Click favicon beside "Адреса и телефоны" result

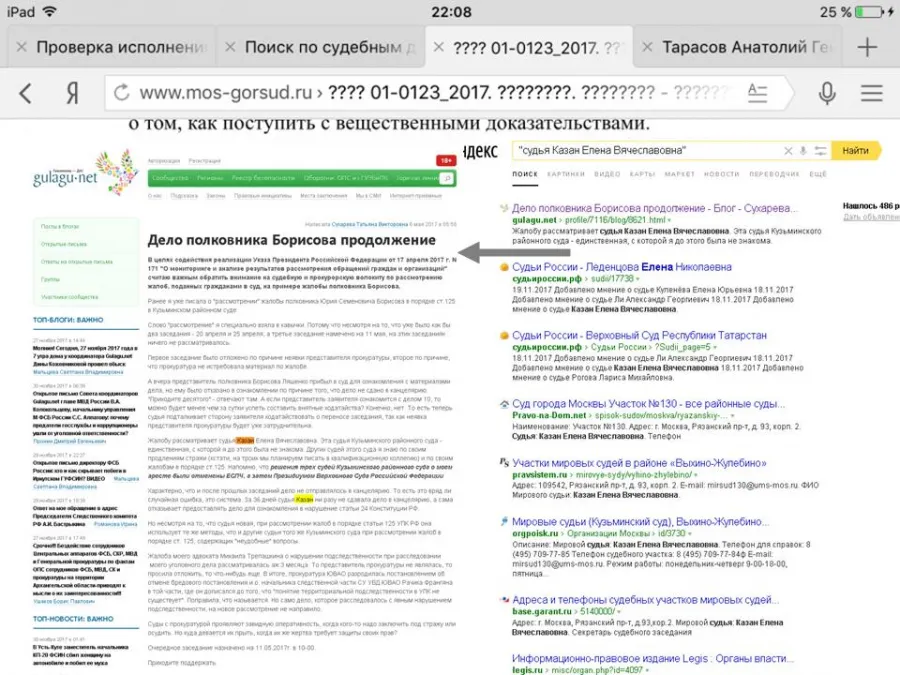(x=504, y=600)
